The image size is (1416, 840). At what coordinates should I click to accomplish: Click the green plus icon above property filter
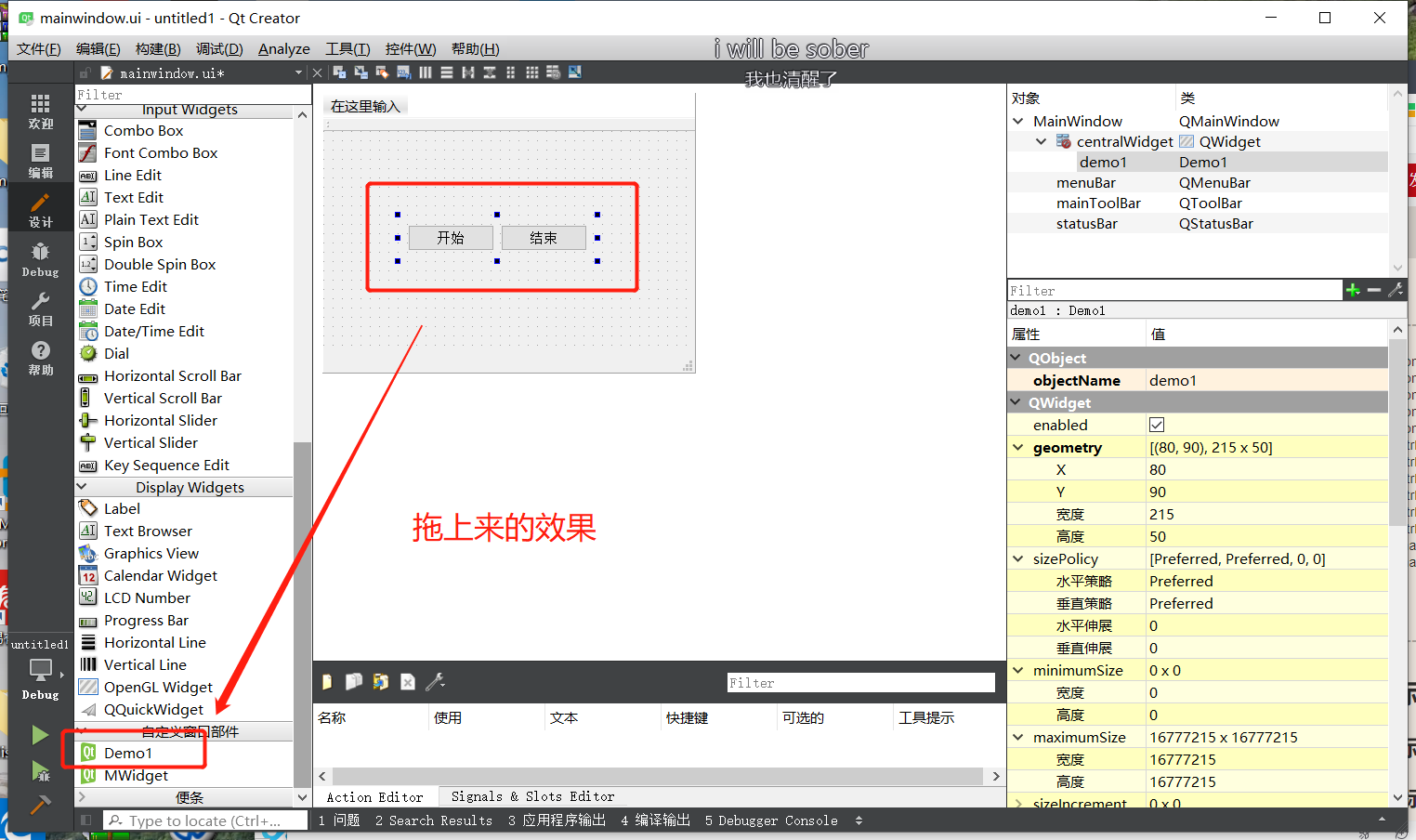point(1353,290)
